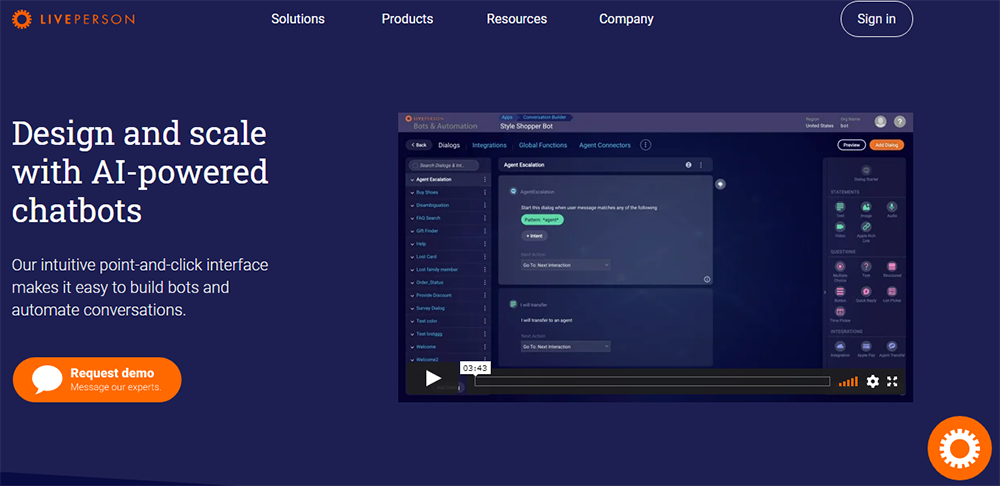1000x486 pixels.
Task: Select the Disambiguation dialog row
Action: [x=448, y=205]
